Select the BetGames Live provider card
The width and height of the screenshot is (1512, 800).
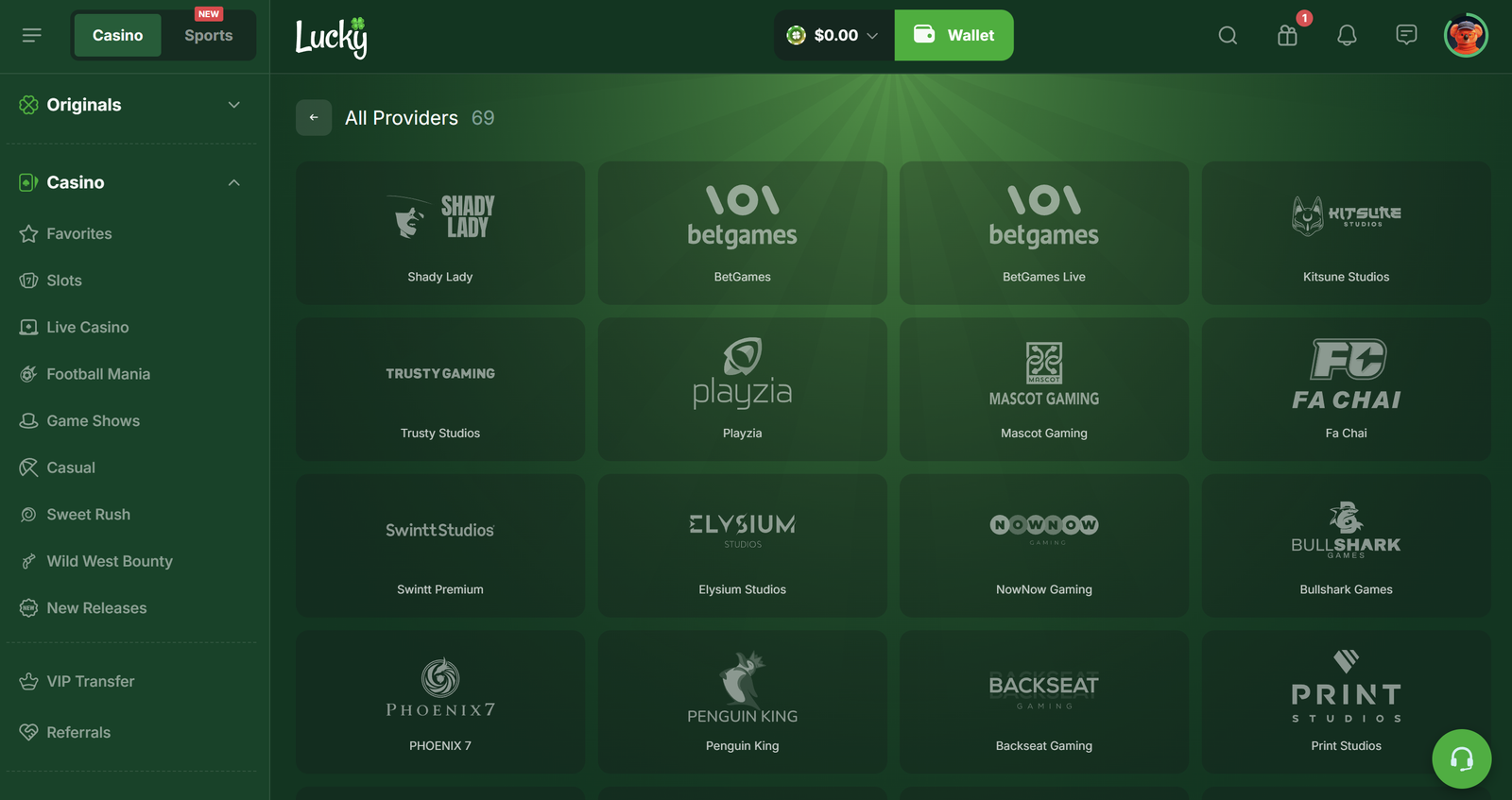[x=1044, y=232]
